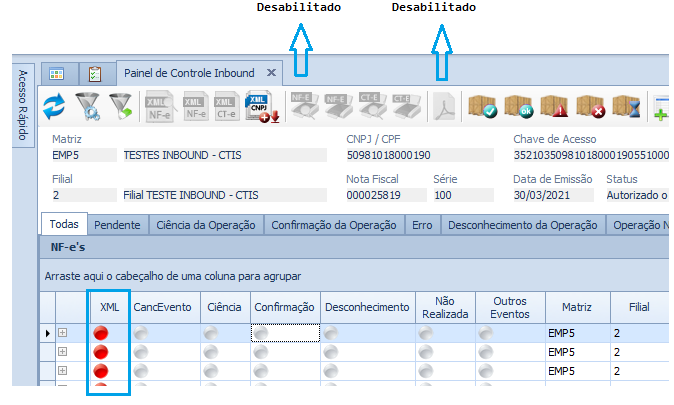The image size is (674, 405).
Task: Click the XML CT-e document icon
Action: 227,107
